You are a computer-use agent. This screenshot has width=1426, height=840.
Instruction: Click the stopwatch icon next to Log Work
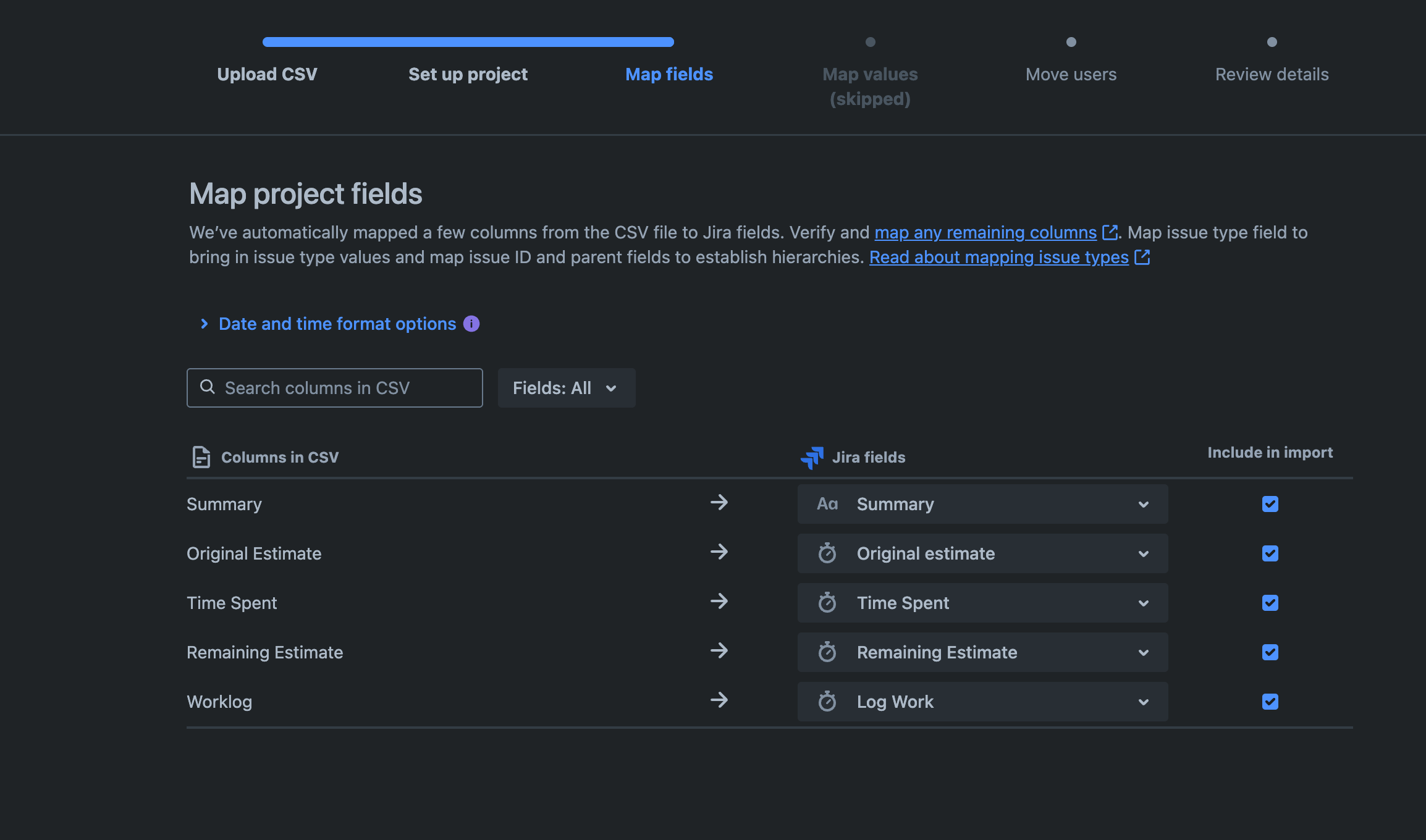(x=827, y=702)
